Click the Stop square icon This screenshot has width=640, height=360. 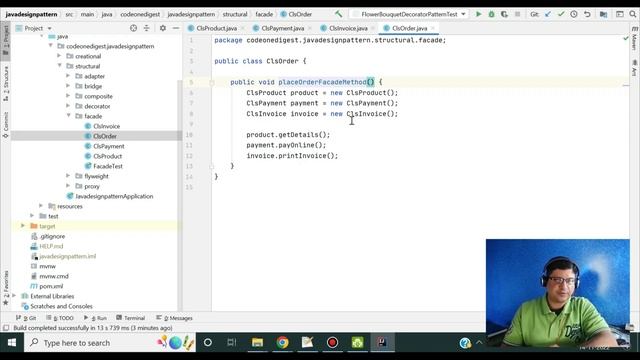tap(518, 14)
